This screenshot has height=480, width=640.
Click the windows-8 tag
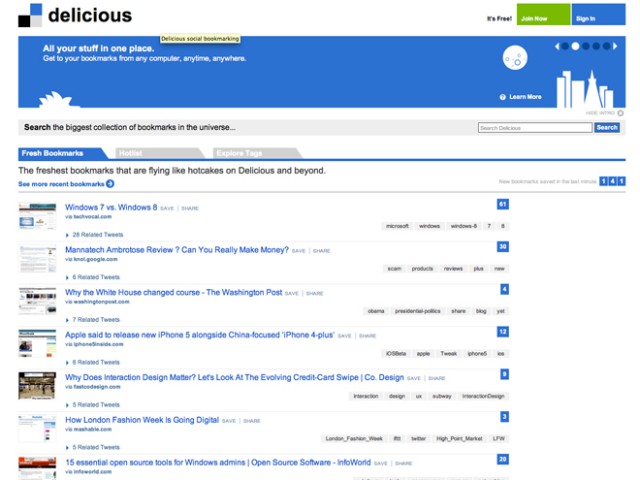coord(464,226)
